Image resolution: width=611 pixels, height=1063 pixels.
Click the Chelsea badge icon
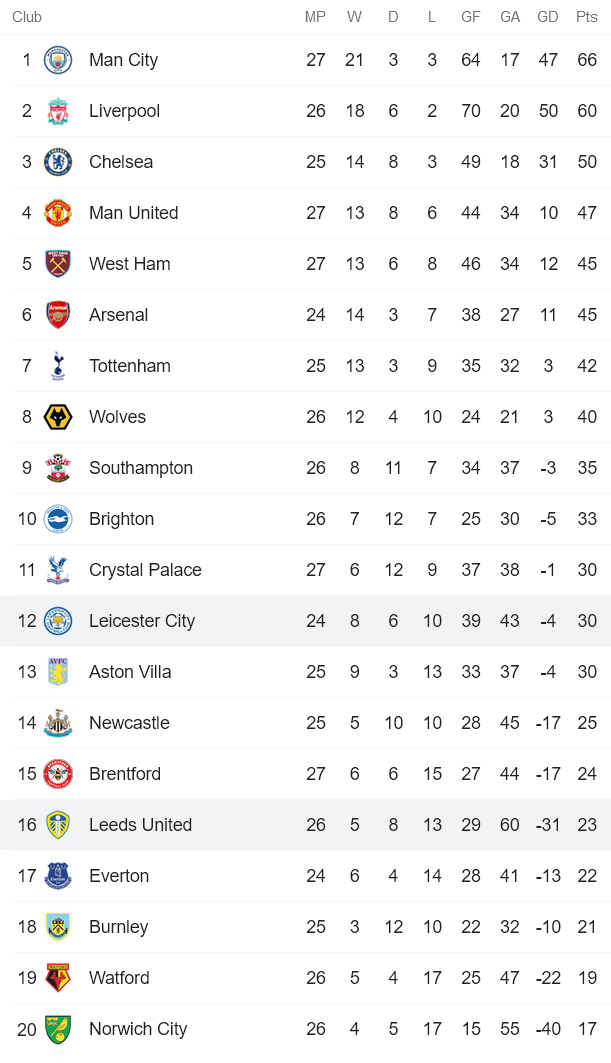click(58, 162)
